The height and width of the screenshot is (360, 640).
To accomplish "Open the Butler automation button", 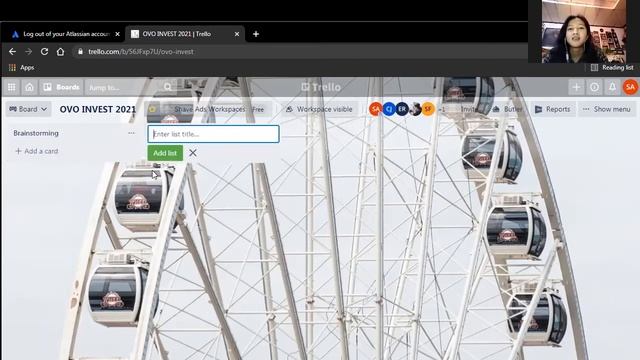I will [507, 109].
